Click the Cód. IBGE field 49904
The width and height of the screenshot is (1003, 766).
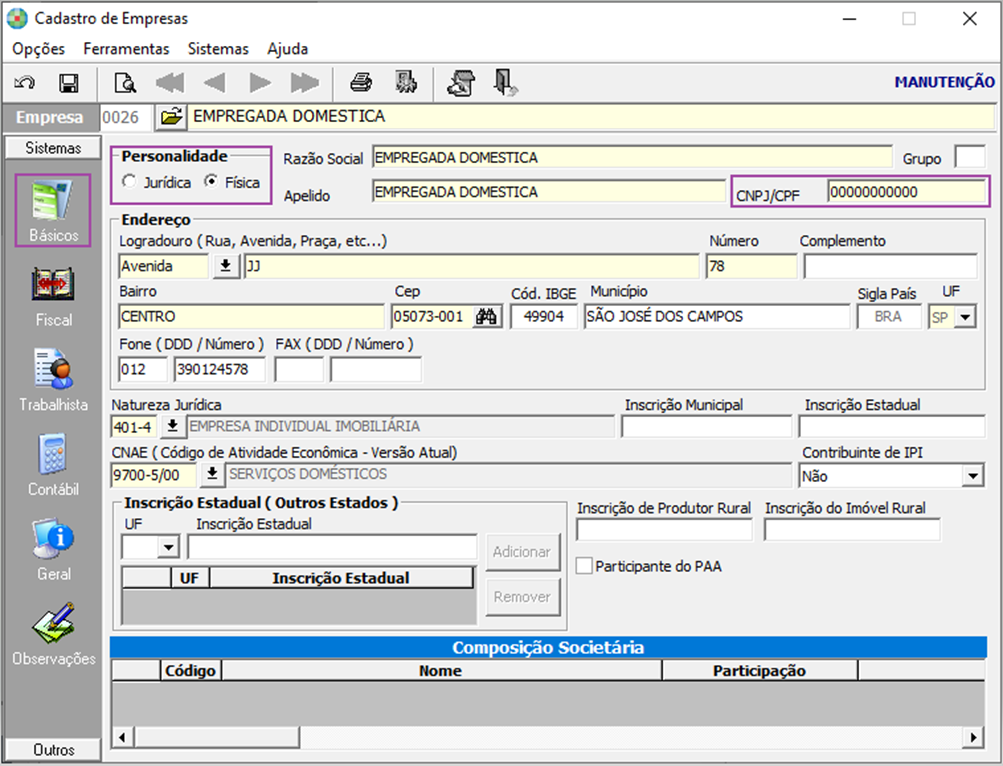[544, 317]
